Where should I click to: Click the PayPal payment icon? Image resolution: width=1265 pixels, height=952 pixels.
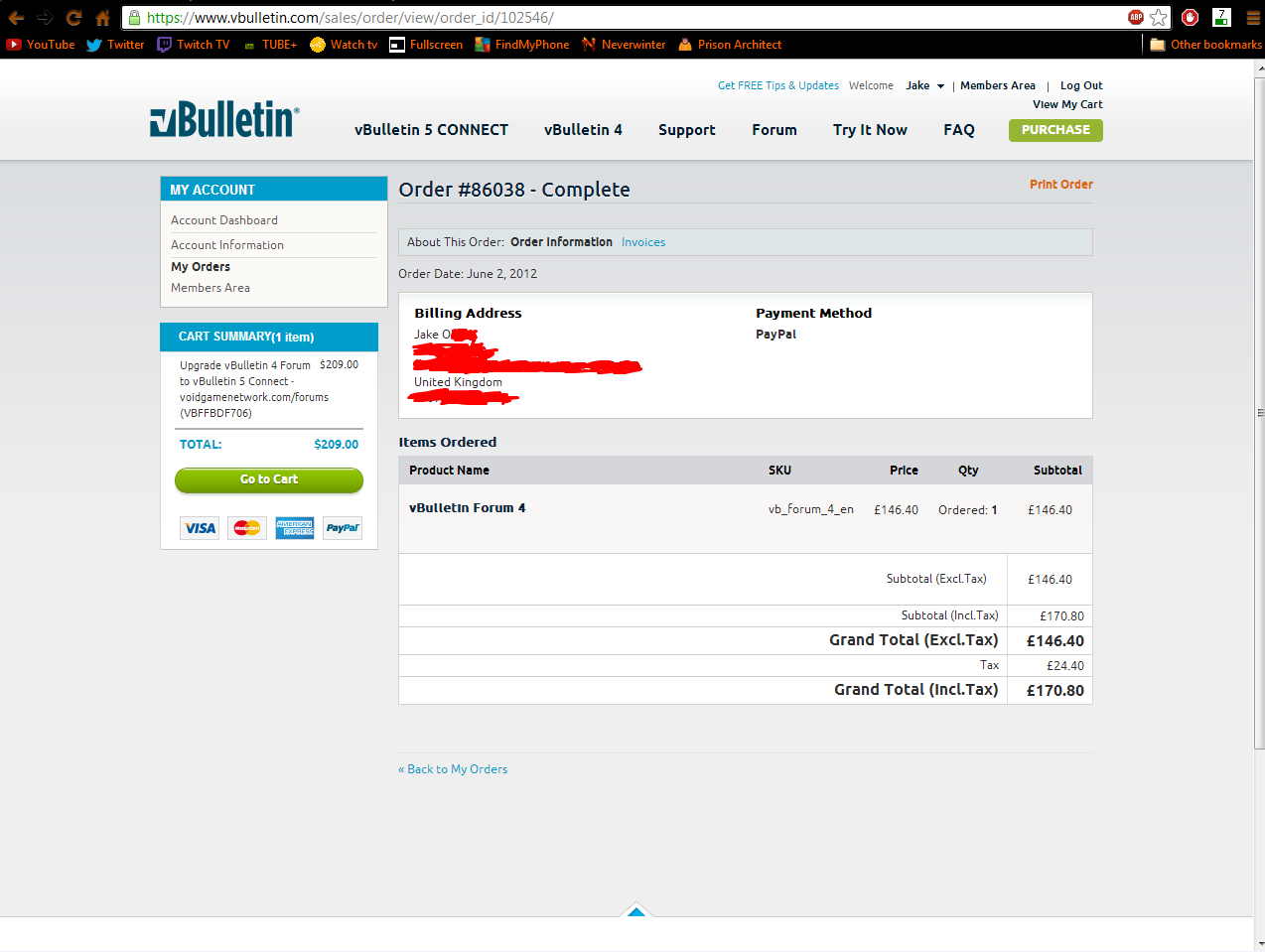point(343,528)
